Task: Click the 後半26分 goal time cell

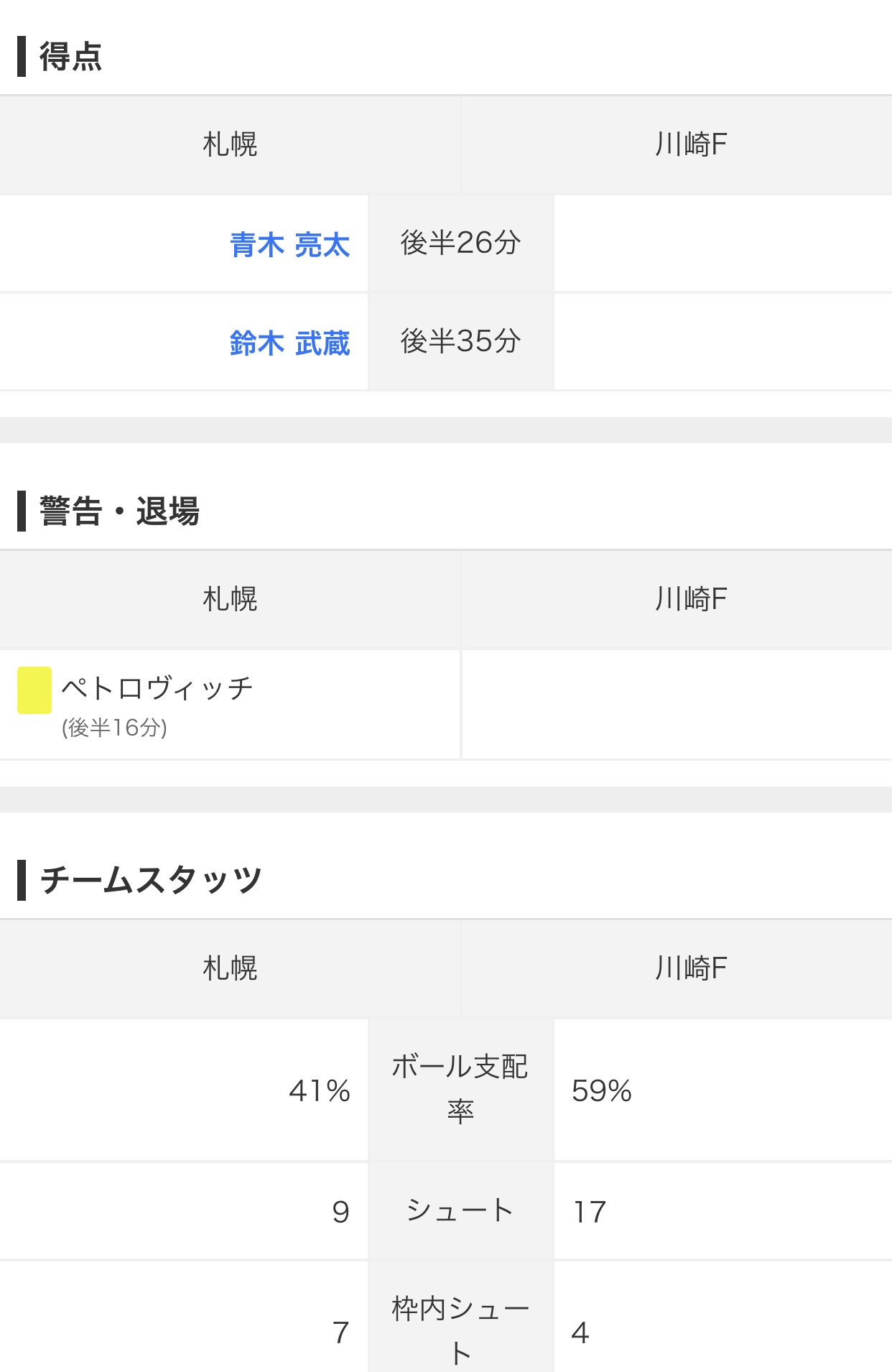Action: point(460,244)
